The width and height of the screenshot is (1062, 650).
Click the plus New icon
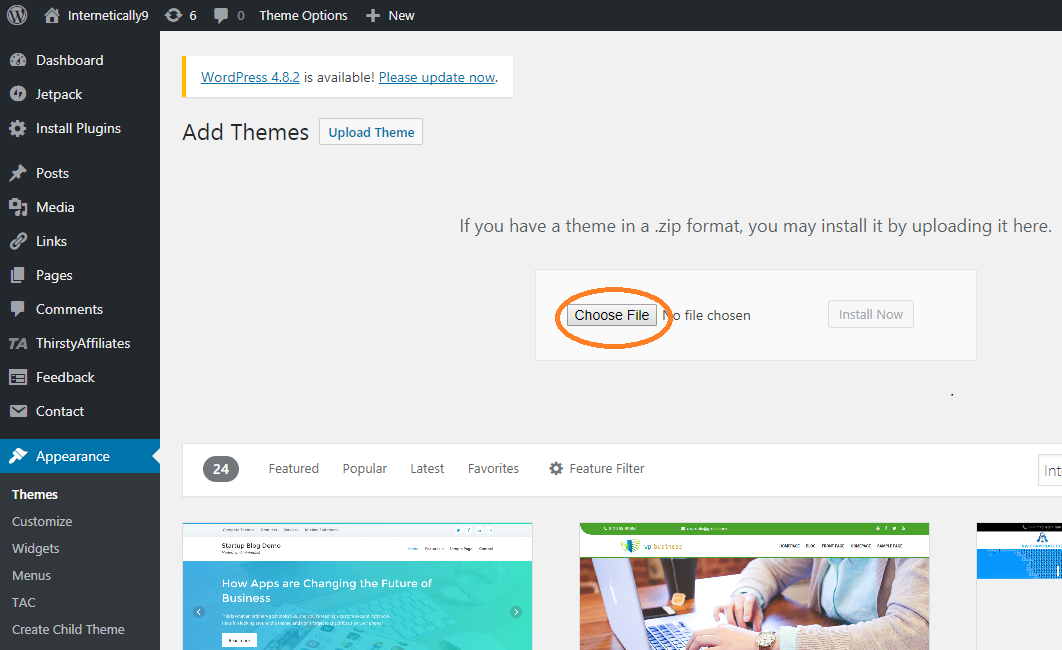(373, 16)
